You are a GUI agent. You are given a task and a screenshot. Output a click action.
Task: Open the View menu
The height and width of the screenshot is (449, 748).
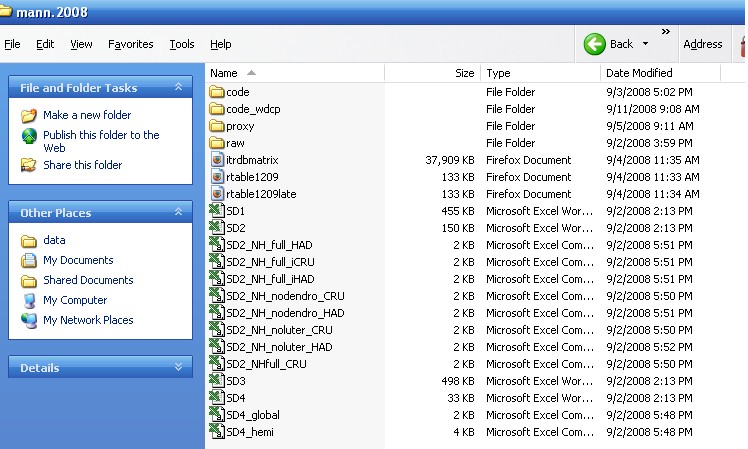tap(81, 44)
